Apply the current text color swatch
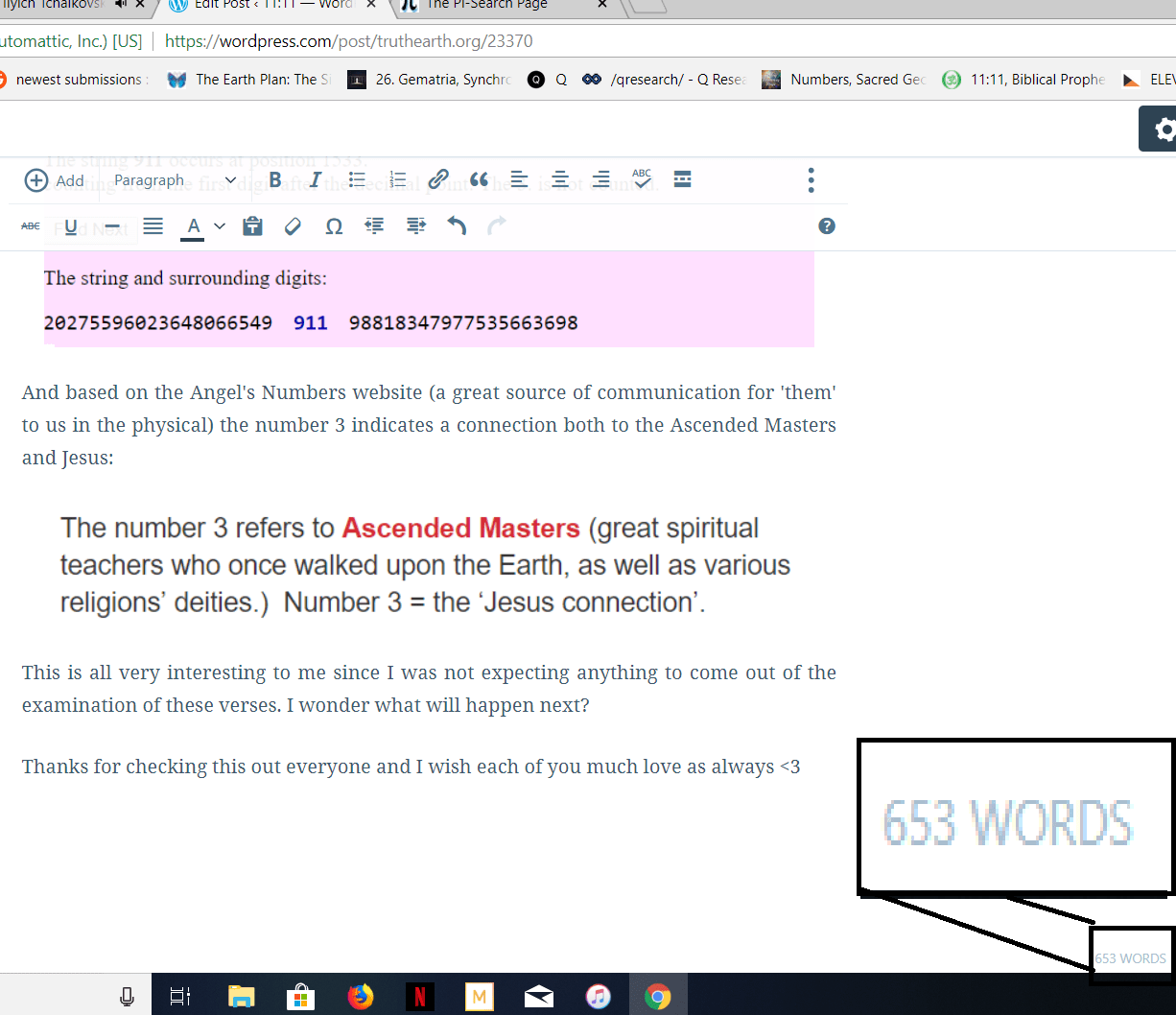The height and width of the screenshot is (1015, 1176). (193, 226)
